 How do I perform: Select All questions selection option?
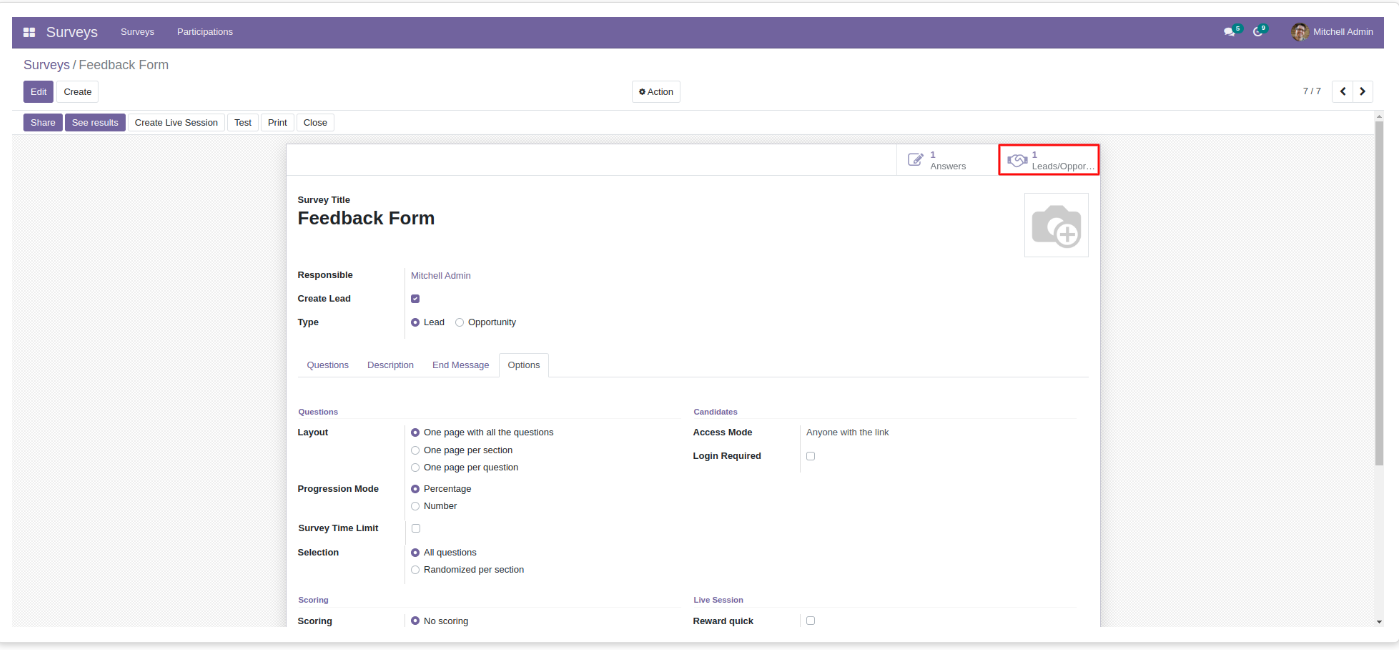pos(415,552)
